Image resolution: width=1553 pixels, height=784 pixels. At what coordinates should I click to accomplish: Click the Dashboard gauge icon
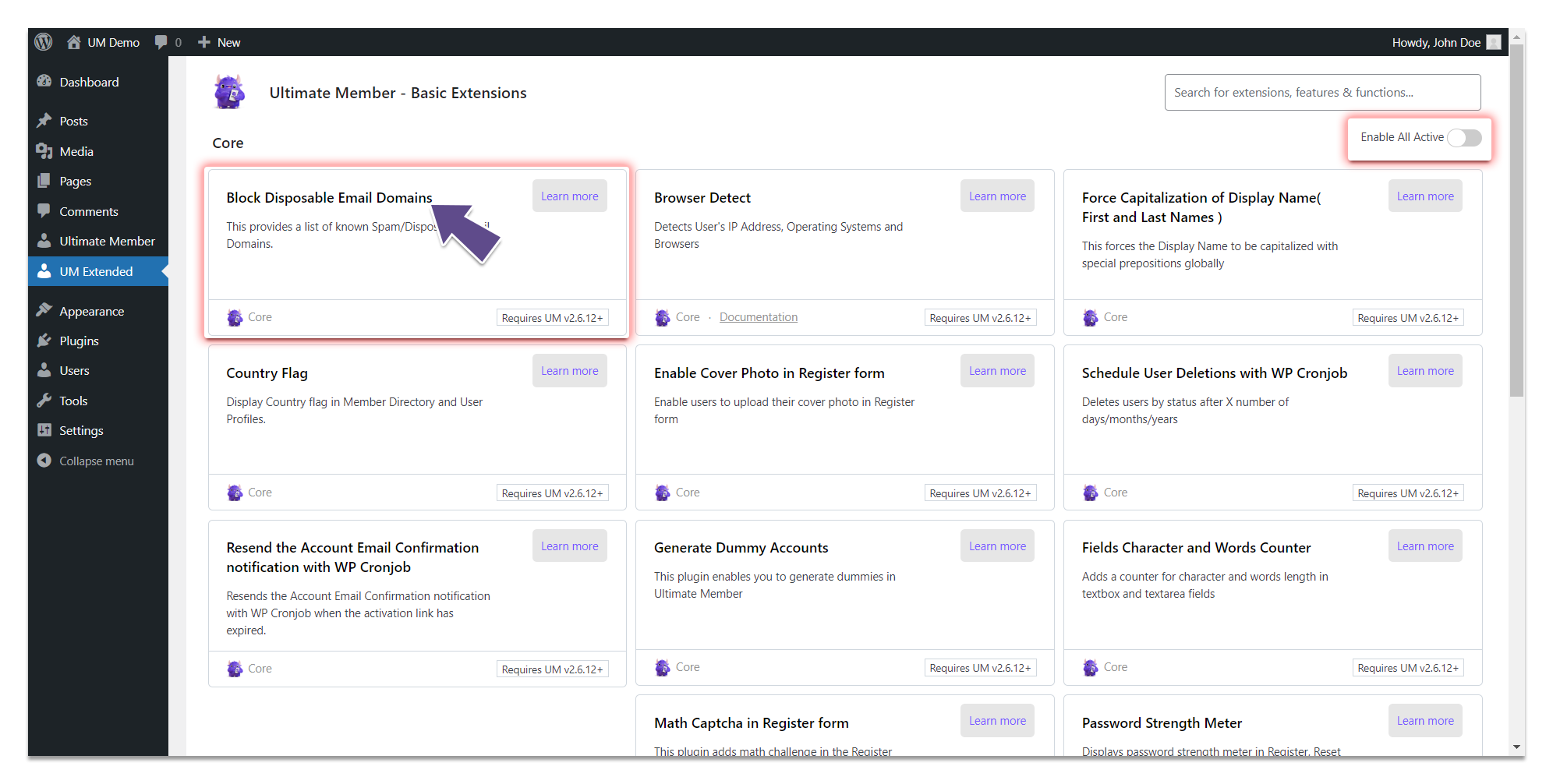[x=44, y=81]
